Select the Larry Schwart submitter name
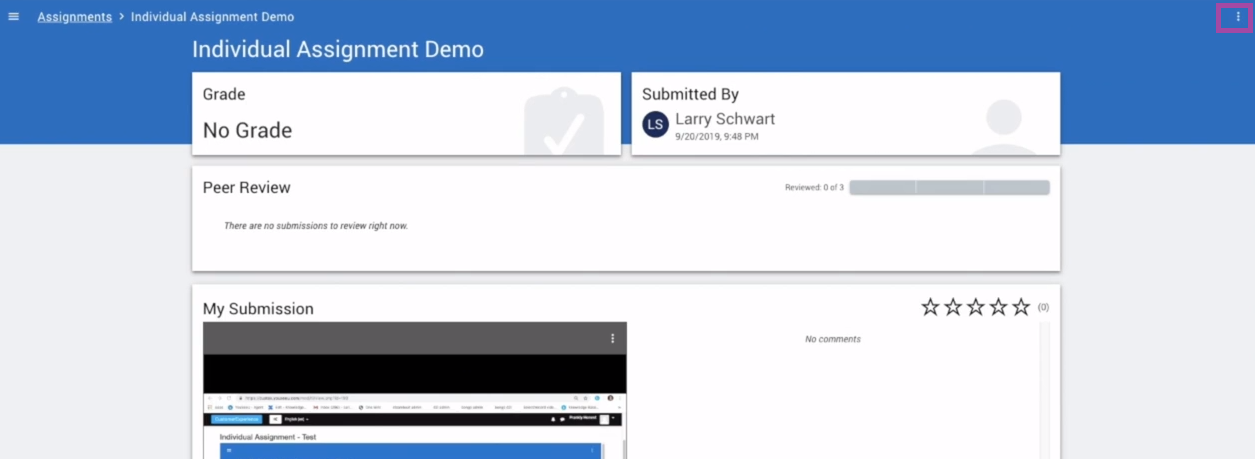 [x=725, y=119]
